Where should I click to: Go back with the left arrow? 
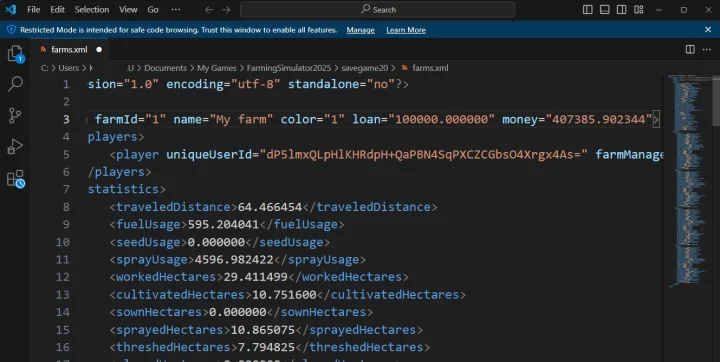(209, 10)
